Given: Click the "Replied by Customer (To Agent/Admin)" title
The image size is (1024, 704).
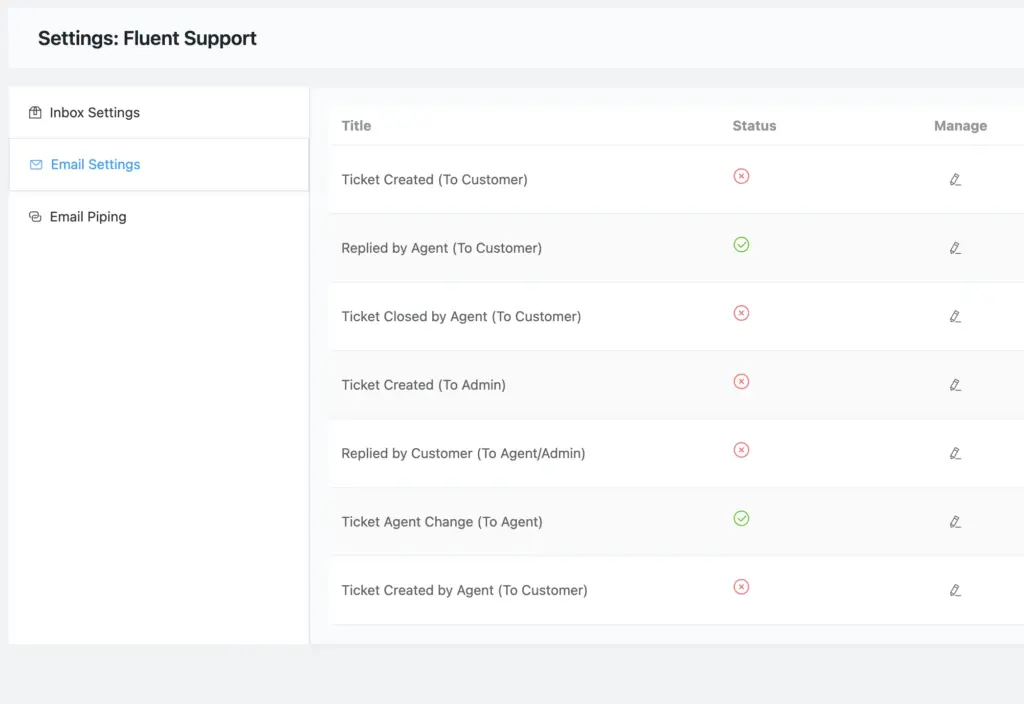Looking at the screenshot, I should tap(463, 453).
